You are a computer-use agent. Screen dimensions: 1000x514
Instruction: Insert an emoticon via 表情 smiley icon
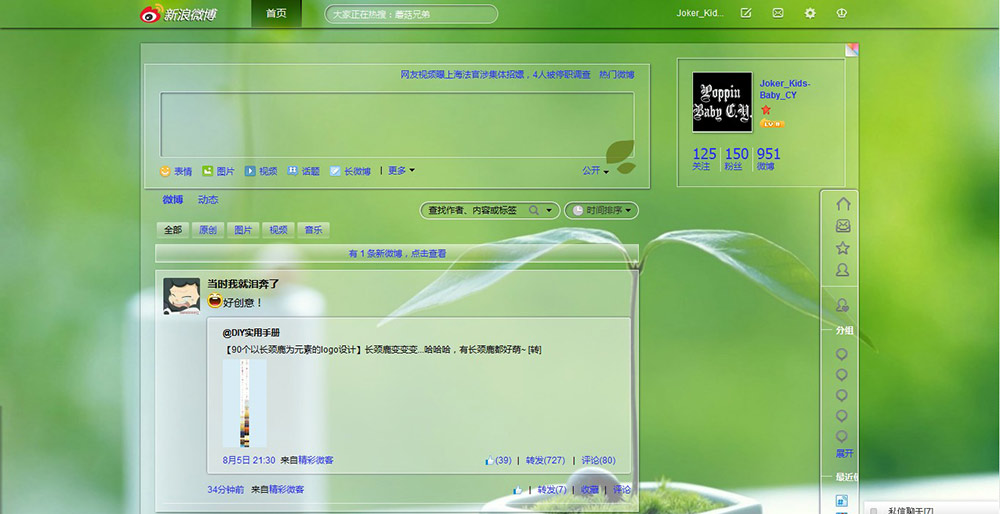coord(165,171)
